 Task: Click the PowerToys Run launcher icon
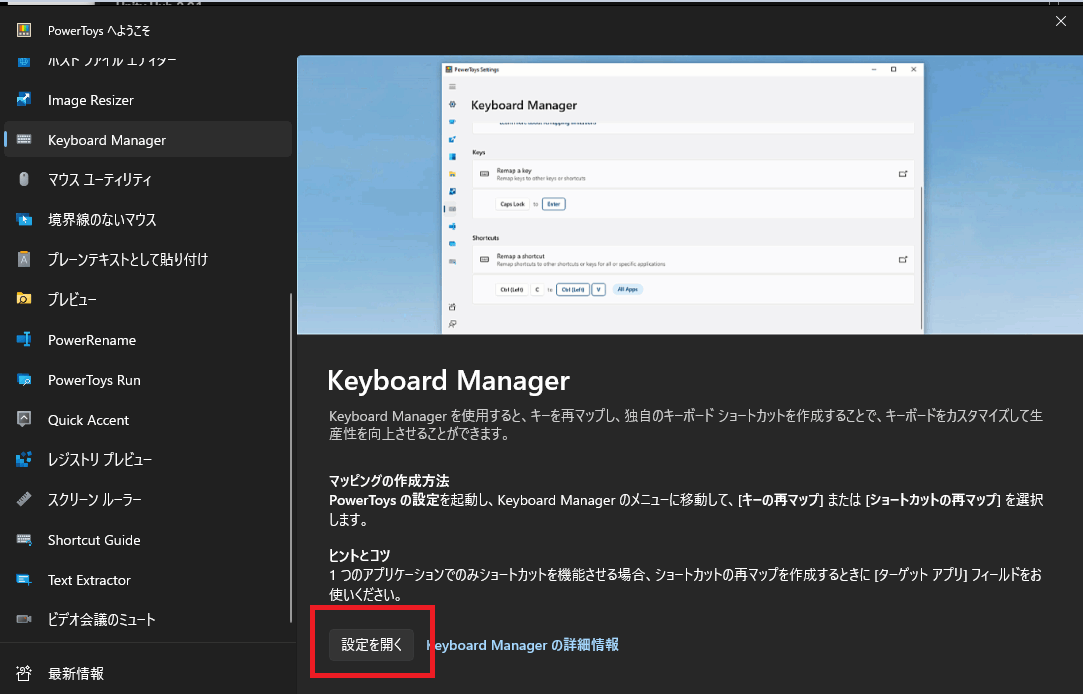23,380
